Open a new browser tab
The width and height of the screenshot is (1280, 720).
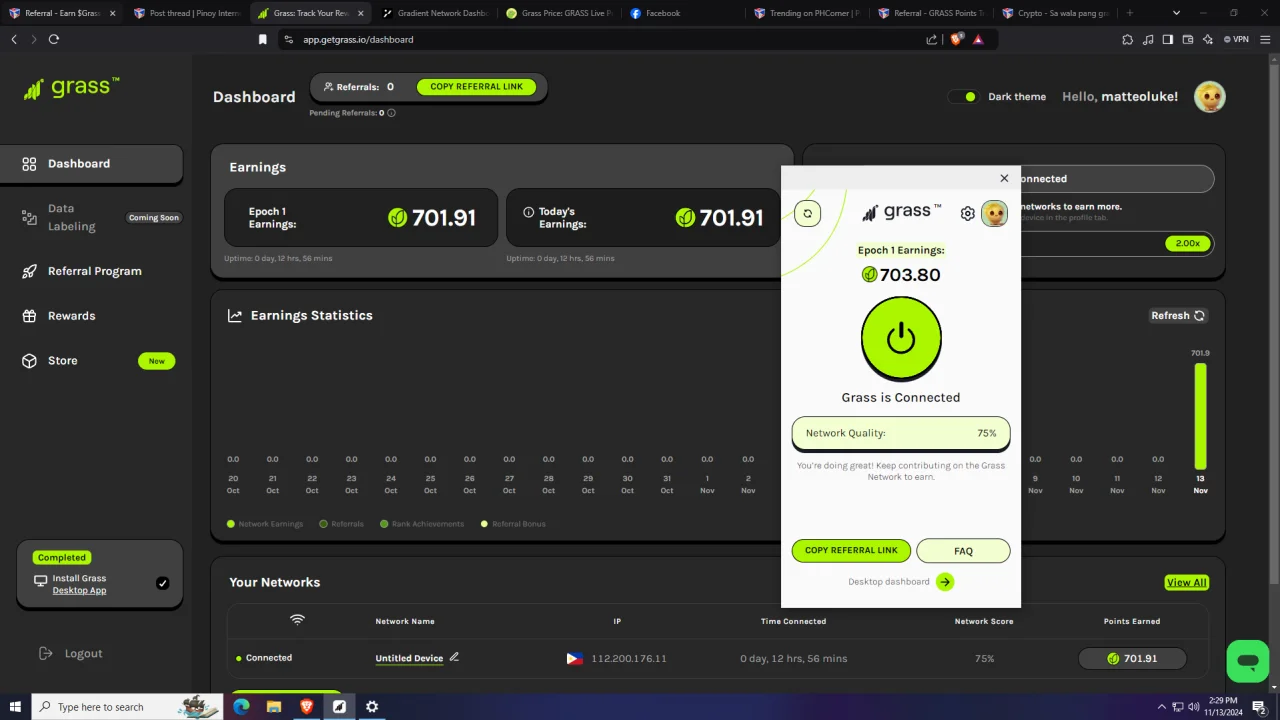[1130, 13]
